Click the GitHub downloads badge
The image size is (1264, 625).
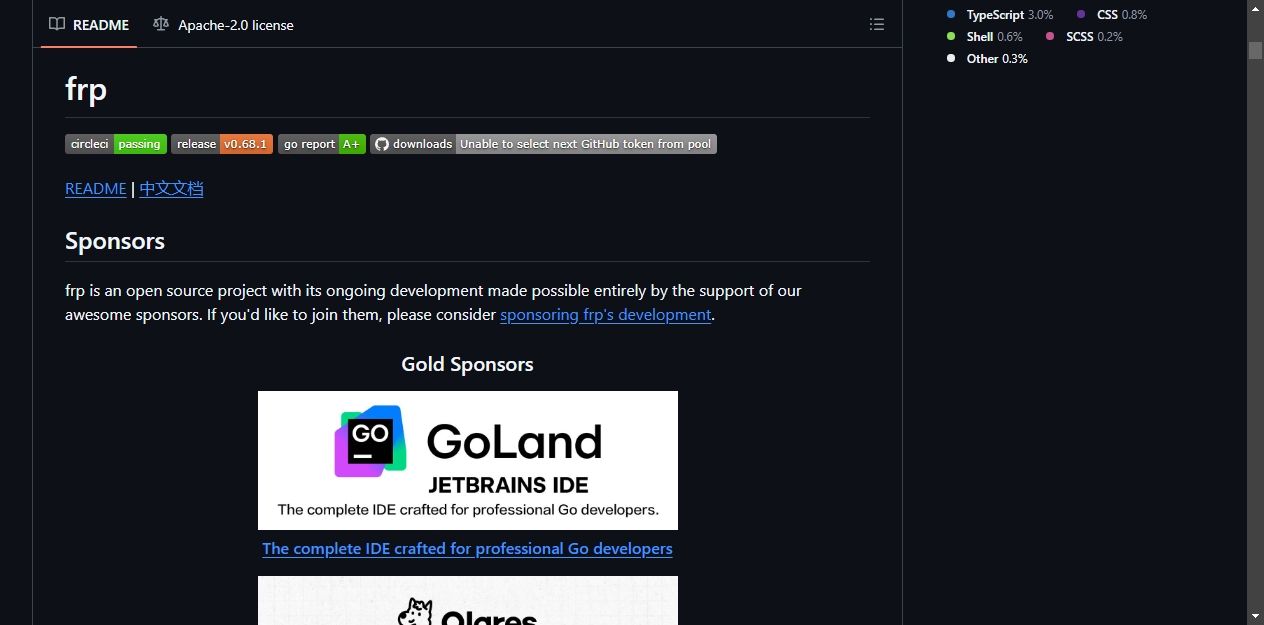[x=543, y=144]
